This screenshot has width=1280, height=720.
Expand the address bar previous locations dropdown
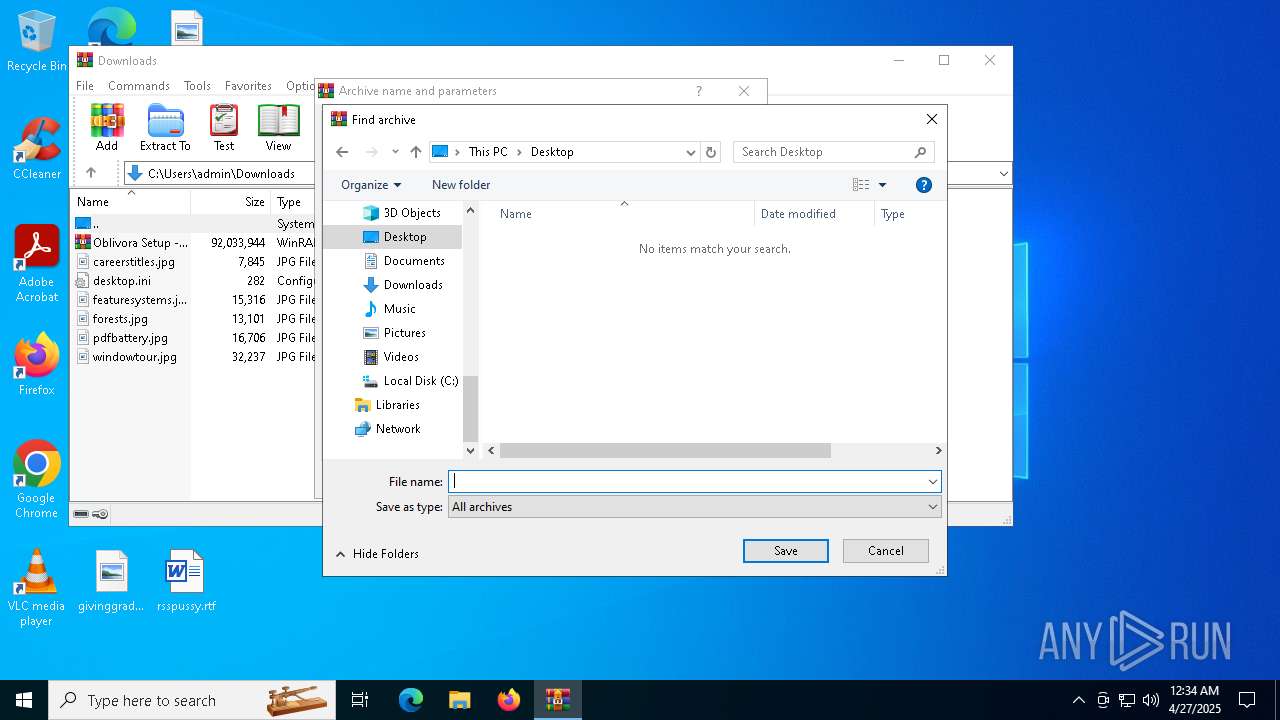[690, 152]
